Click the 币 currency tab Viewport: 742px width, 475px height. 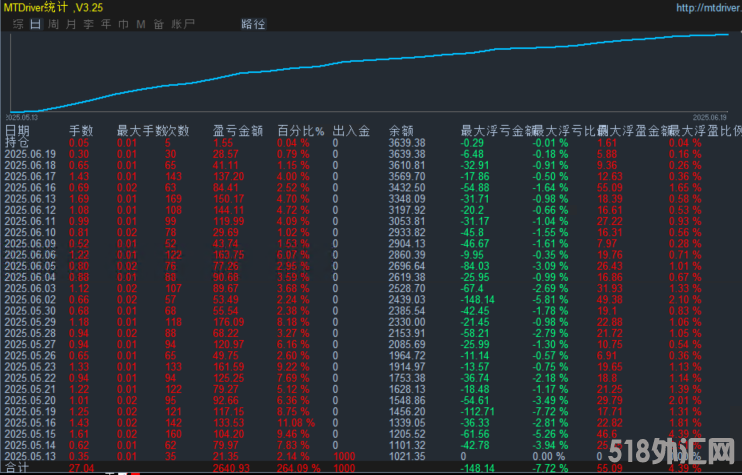pyautogui.click(x=122, y=23)
